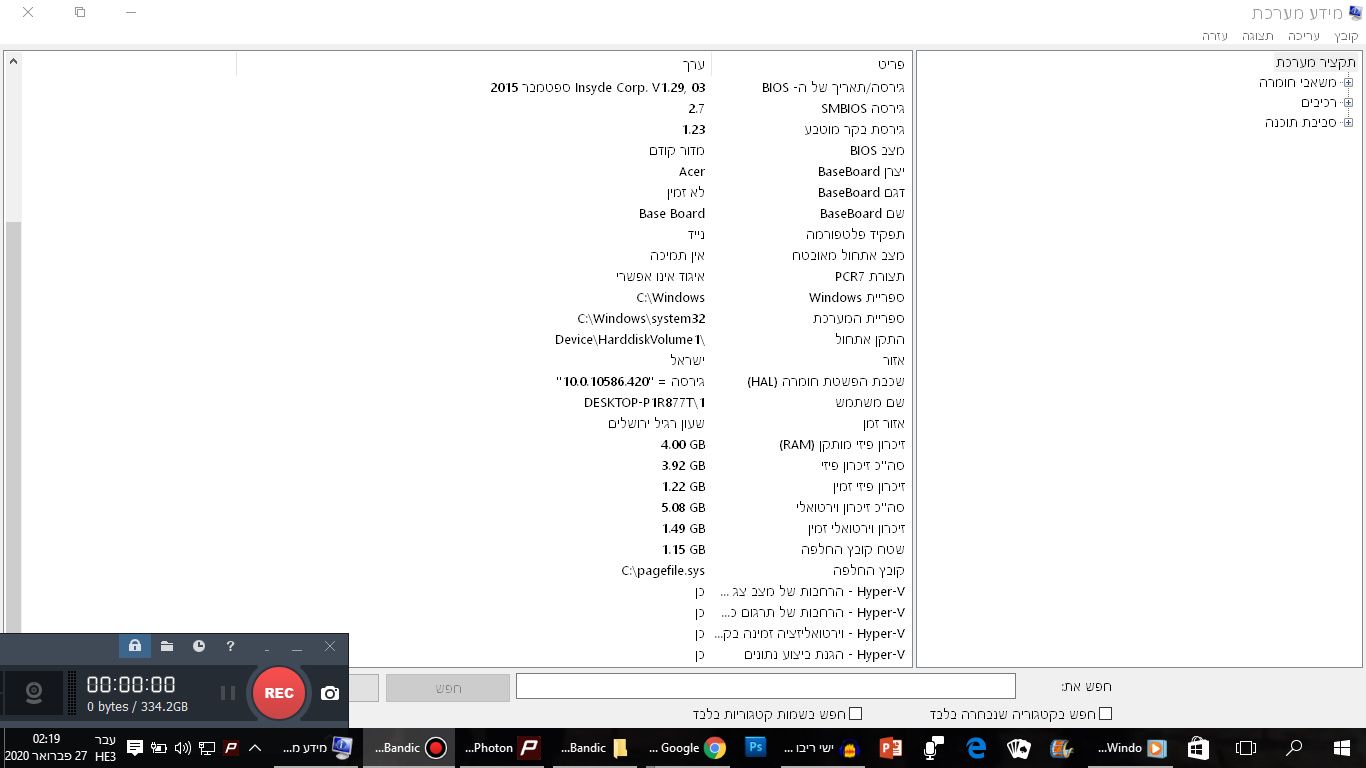Expand the 'משאבי חומרה' tree node

pyautogui.click(x=1348, y=83)
